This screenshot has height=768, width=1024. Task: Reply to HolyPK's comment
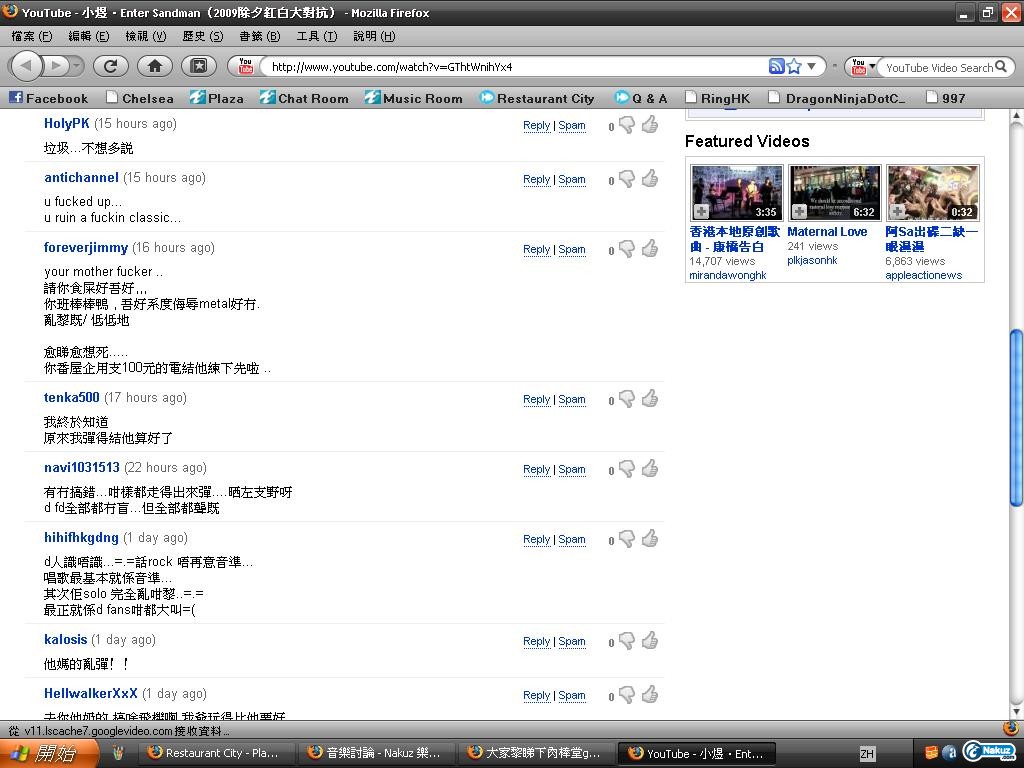(x=537, y=125)
